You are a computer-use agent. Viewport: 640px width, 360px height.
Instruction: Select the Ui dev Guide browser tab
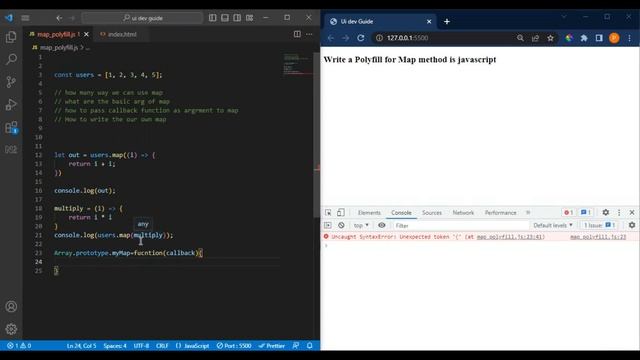[380, 21]
